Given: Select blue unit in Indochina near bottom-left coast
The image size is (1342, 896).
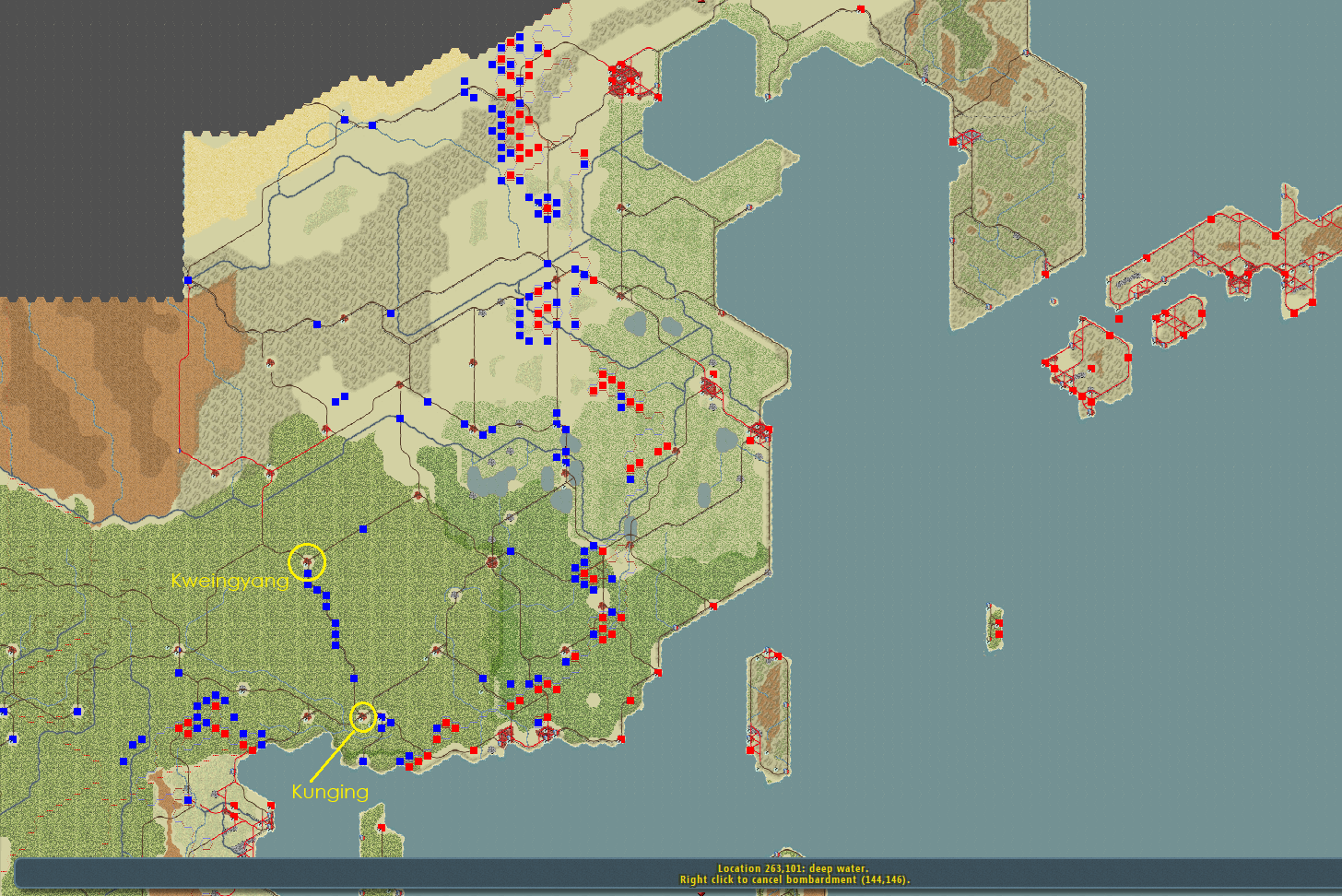Looking at the screenshot, I should [188, 800].
